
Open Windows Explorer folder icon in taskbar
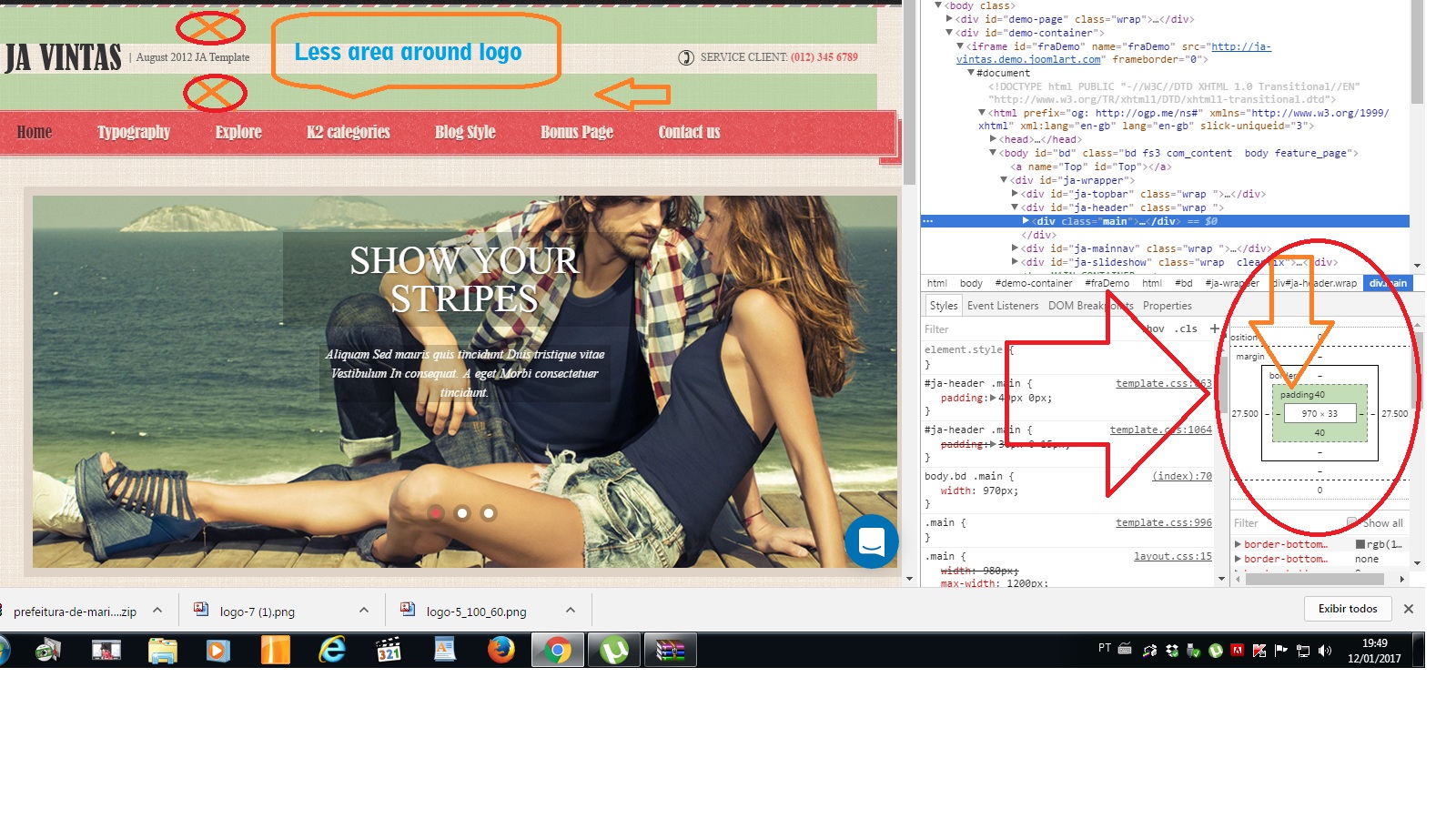[x=162, y=650]
